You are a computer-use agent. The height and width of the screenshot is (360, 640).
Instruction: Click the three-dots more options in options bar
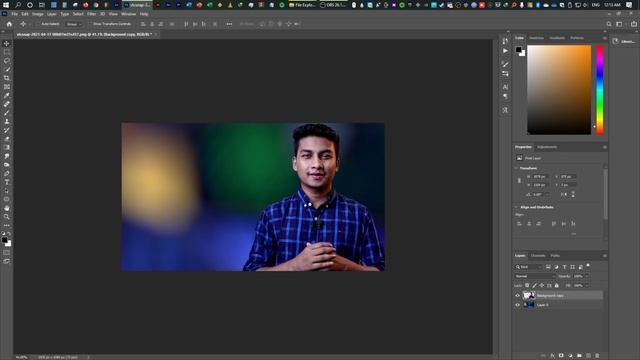(229, 24)
